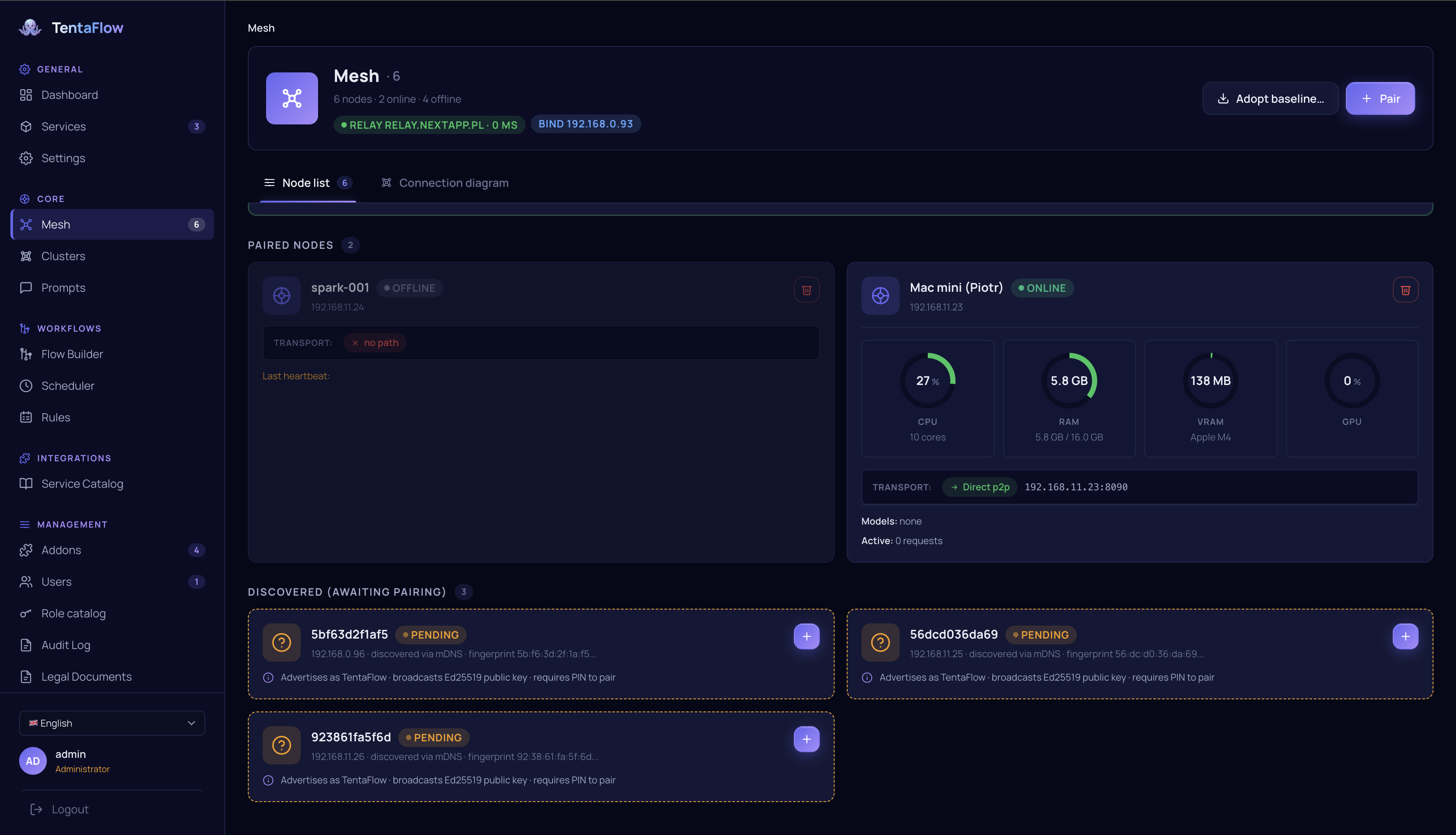Click the PENDING badge of 5bf63d2f1af5
1456x835 pixels.
coord(430,635)
